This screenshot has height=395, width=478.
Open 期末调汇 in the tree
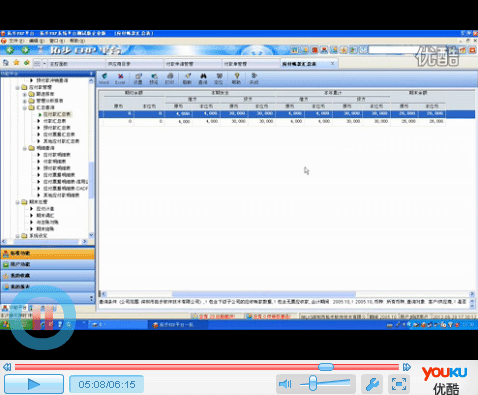[45, 215]
